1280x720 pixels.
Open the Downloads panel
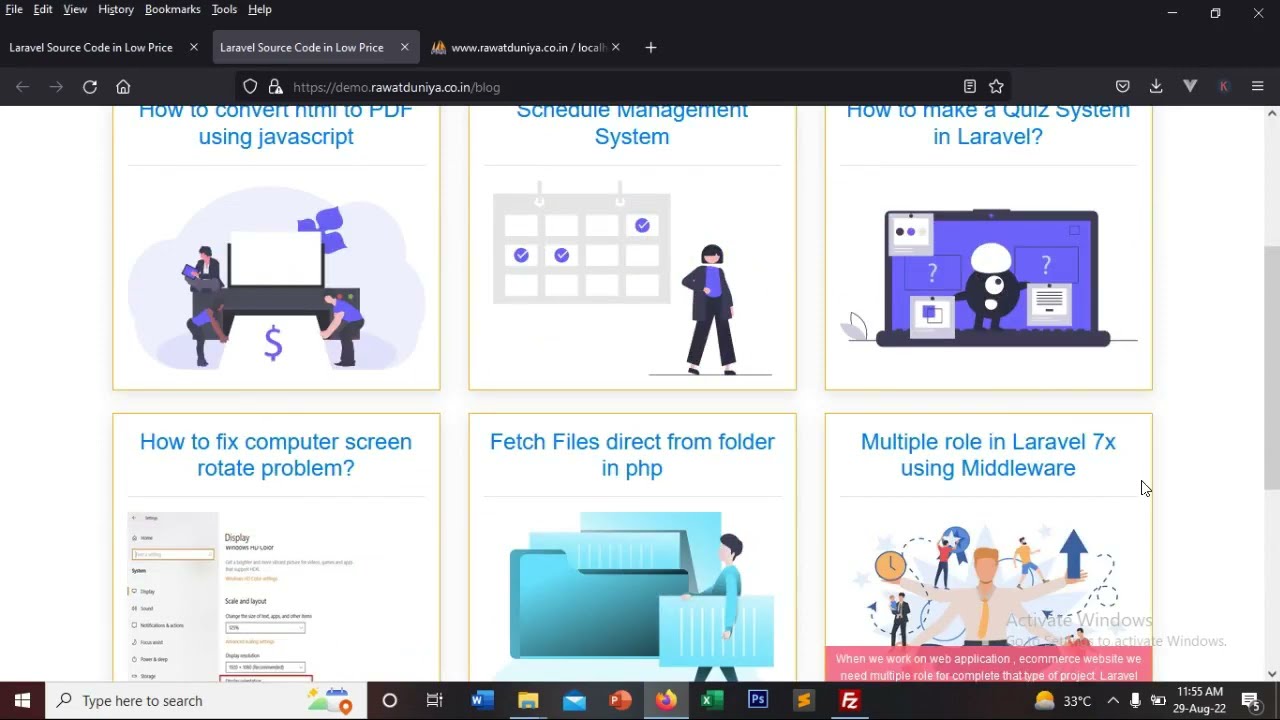pos(1156,87)
